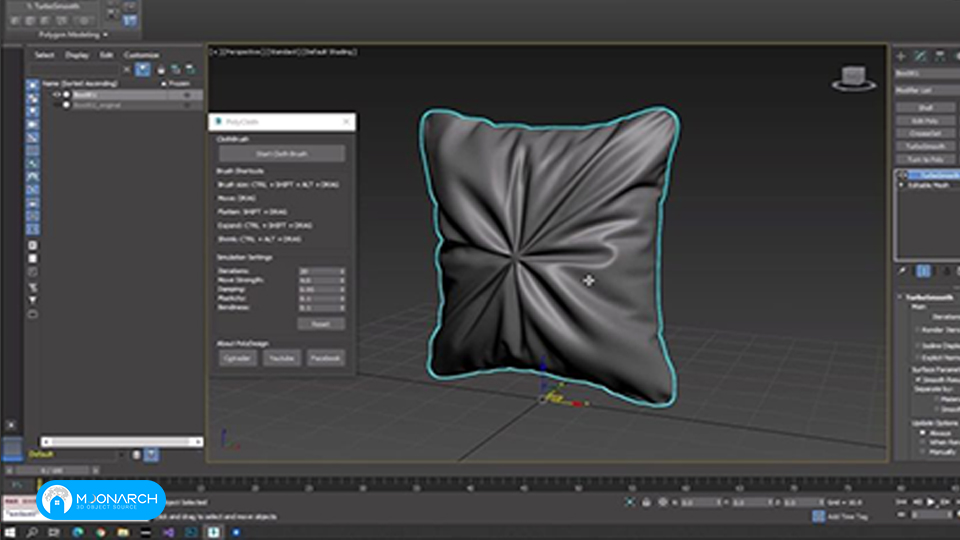
Task: Click the funnel filter icon in Scene Explorer
Action: click(x=32, y=300)
